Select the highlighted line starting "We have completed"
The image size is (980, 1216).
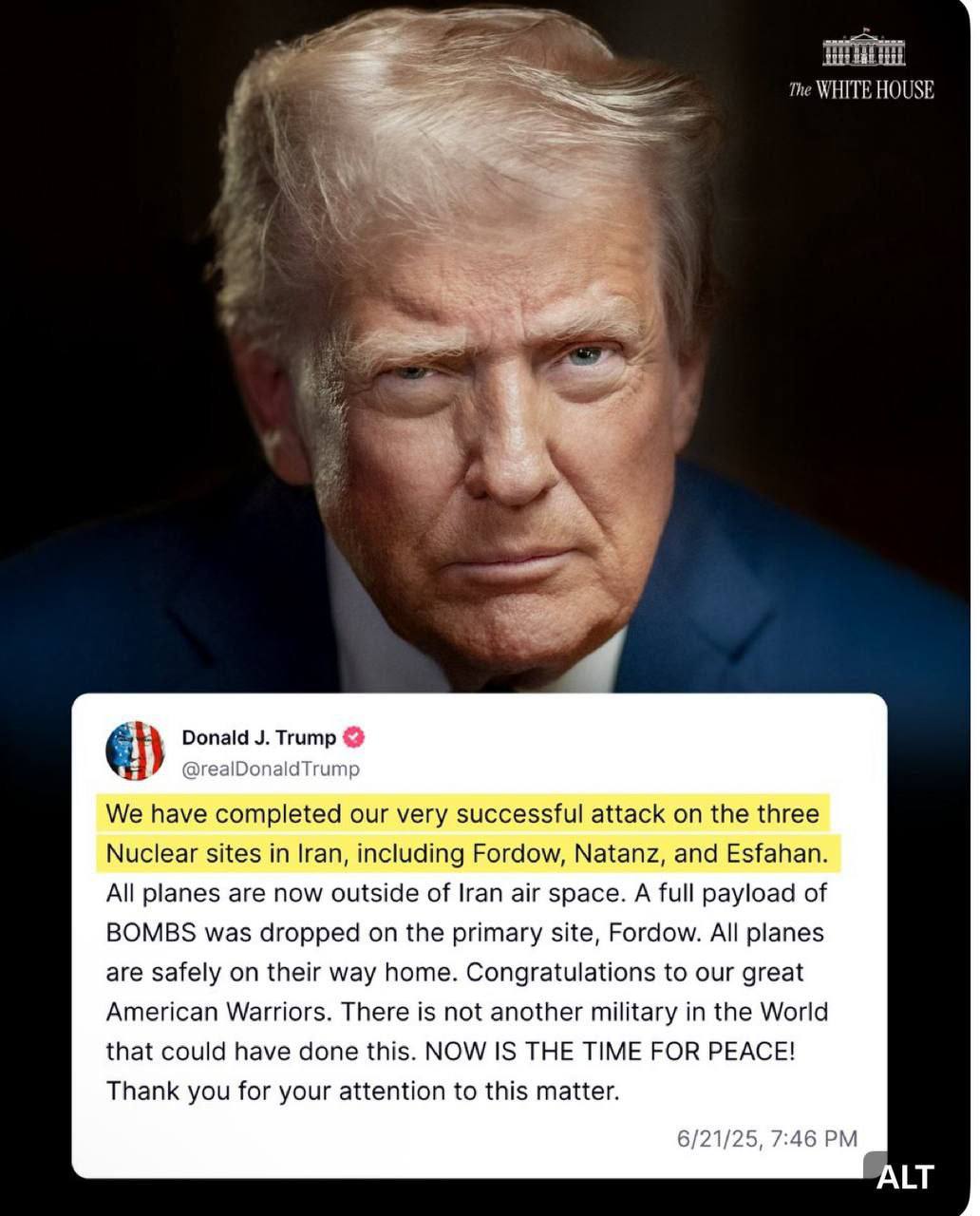(462, 814)
